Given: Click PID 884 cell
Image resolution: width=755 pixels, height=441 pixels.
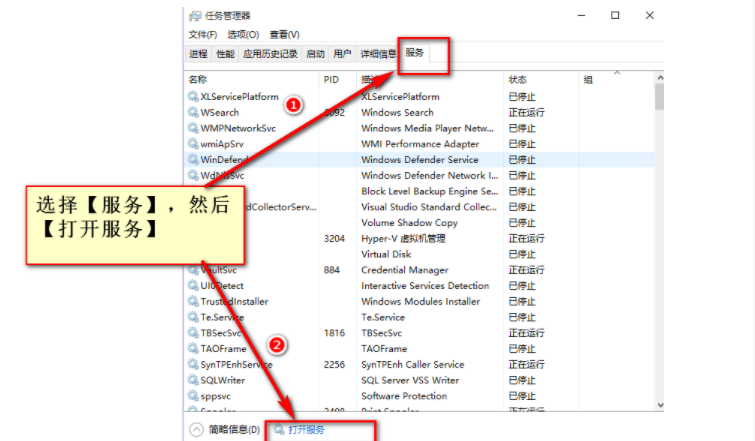Looking at the screenshot, I should pyautogui.click(x=331, y=270).
